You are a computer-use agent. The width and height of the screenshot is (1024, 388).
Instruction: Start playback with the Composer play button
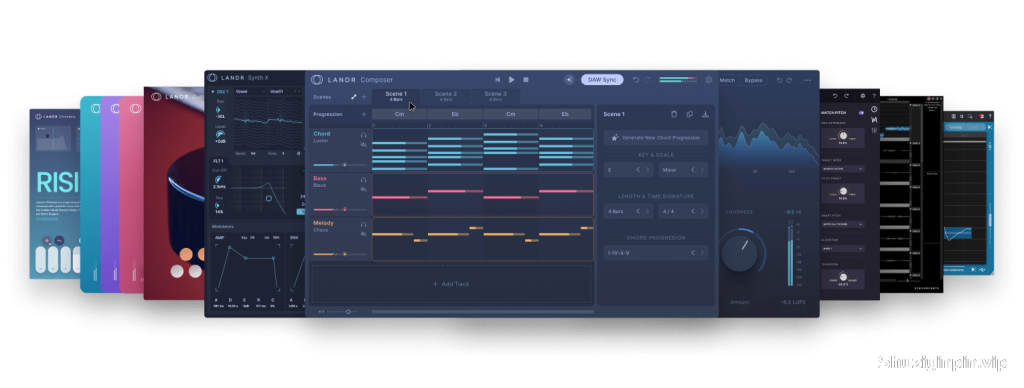(x=511, y=80)
